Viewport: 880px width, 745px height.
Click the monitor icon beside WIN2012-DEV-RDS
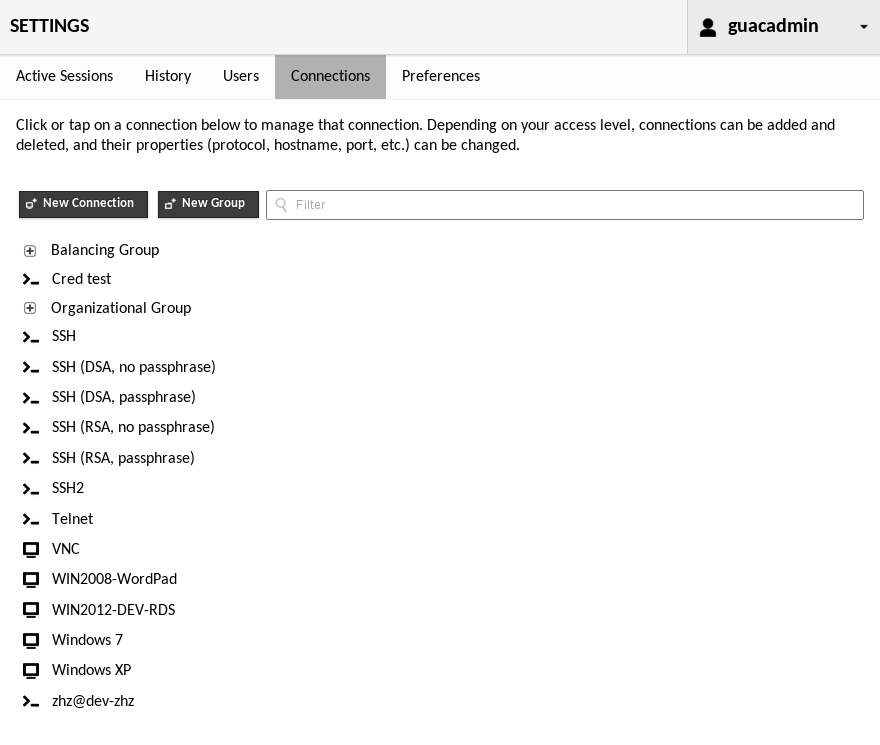tap(31, 610)
